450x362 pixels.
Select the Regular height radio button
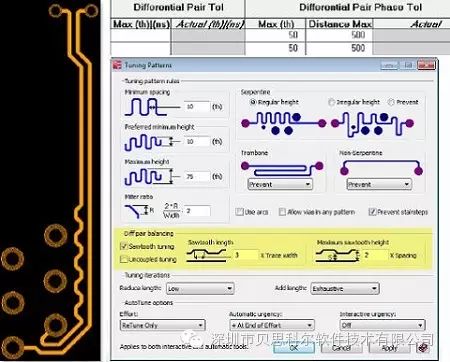coord(253,102)
